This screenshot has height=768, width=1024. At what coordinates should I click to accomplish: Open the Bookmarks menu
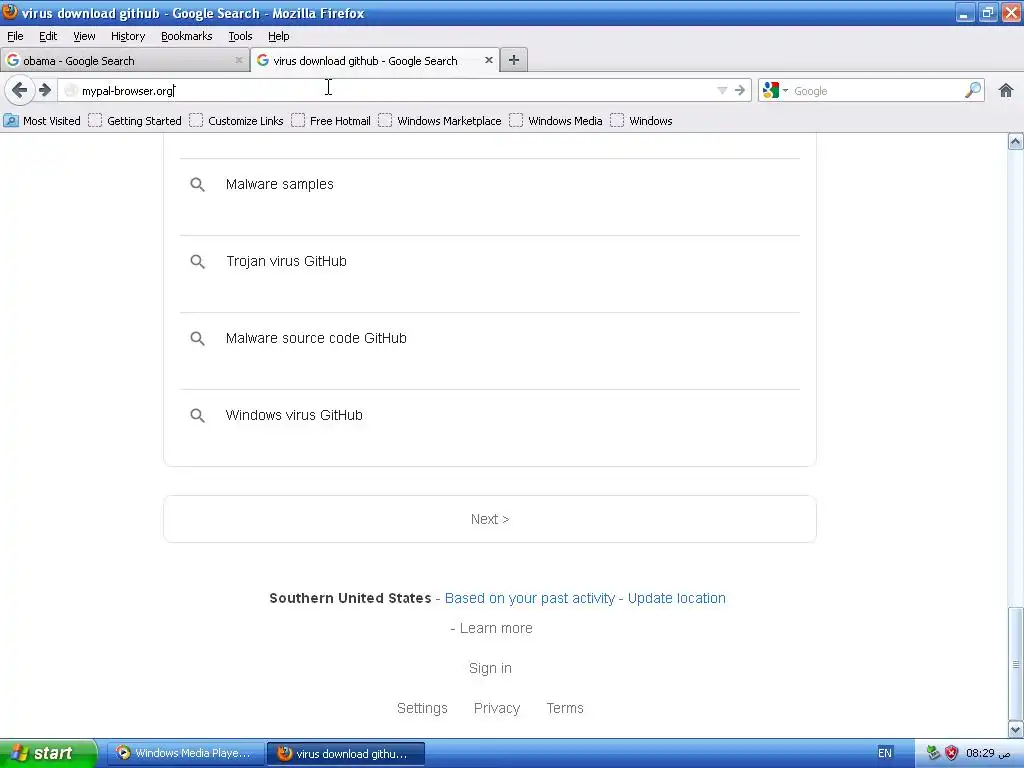(x=187, y=36)
